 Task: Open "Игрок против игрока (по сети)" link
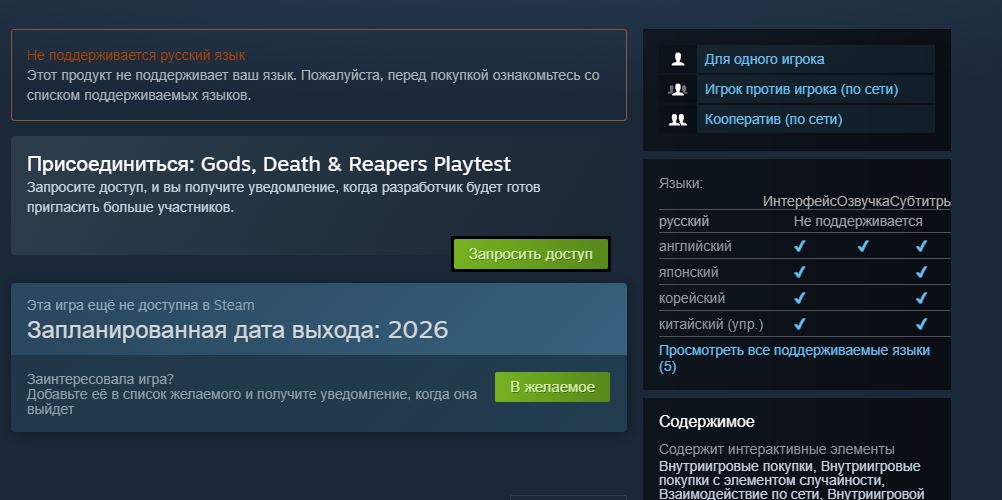tap(801, 89)
